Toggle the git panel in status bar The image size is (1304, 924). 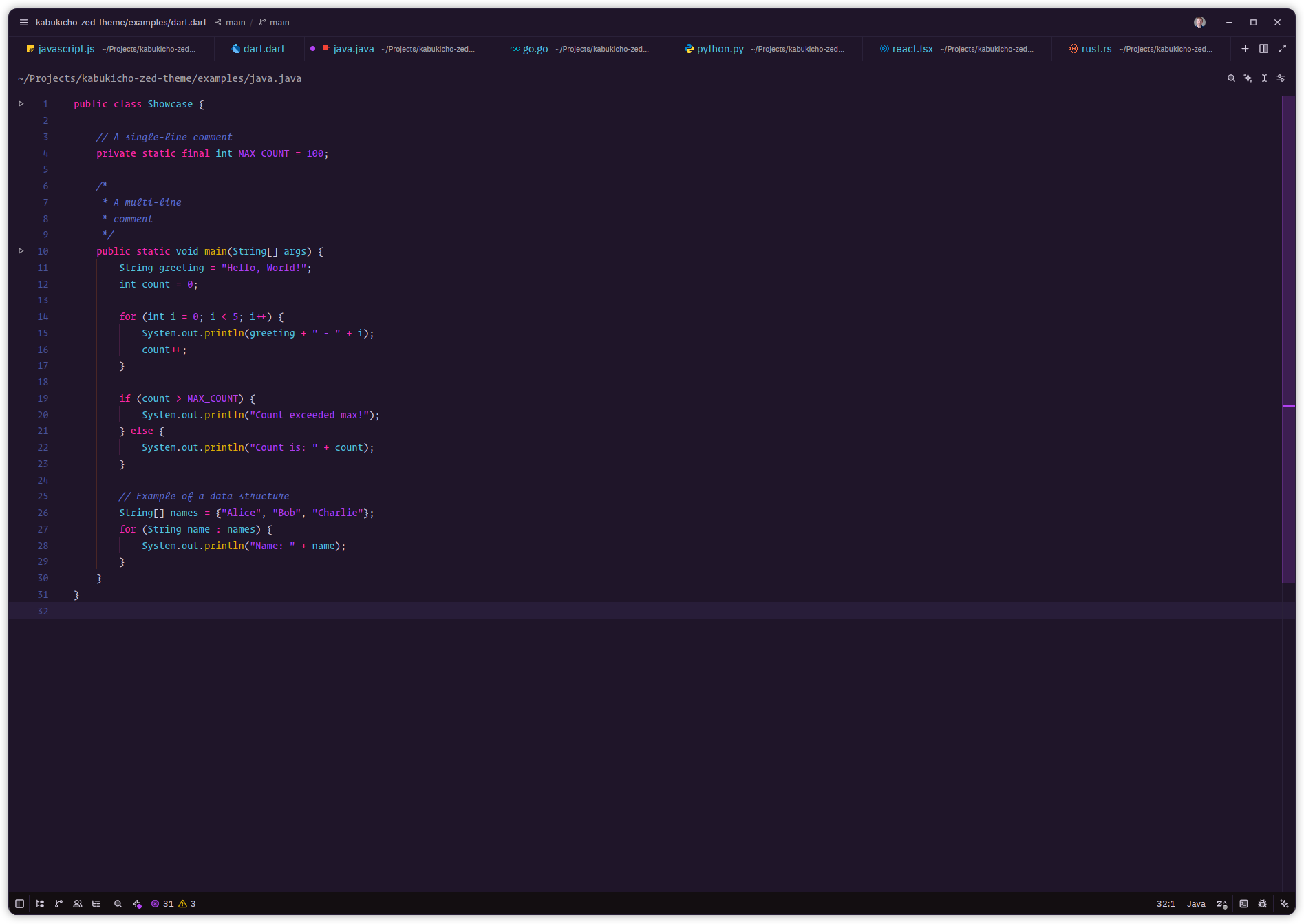(x=58, y=904)
